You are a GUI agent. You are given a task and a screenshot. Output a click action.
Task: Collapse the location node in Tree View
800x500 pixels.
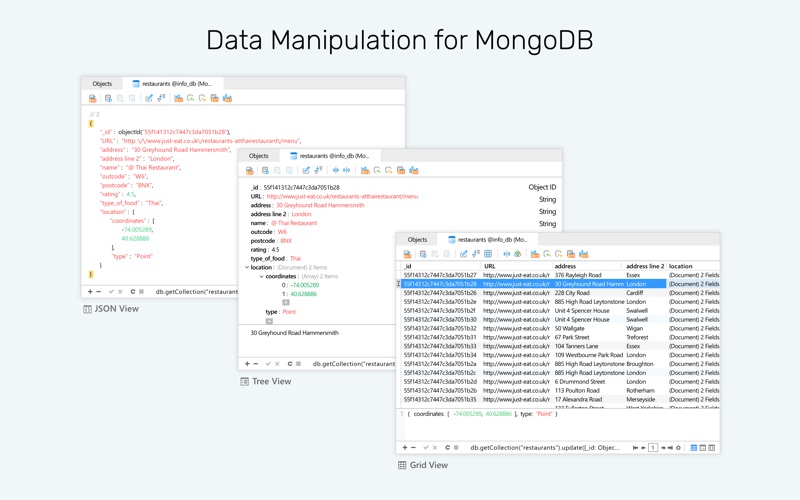coord(247,267)
